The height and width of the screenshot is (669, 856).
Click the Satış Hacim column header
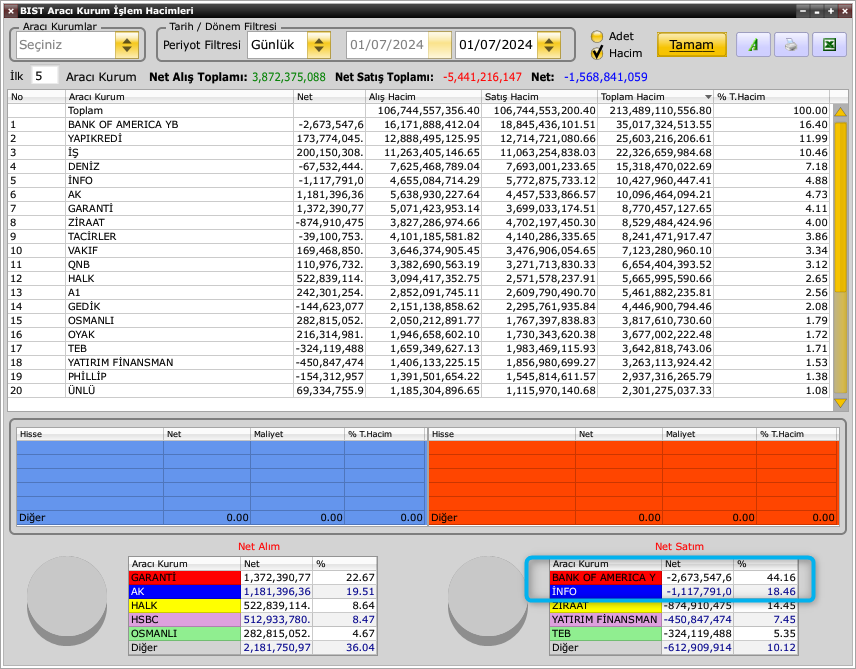click(x=540, y=97)
